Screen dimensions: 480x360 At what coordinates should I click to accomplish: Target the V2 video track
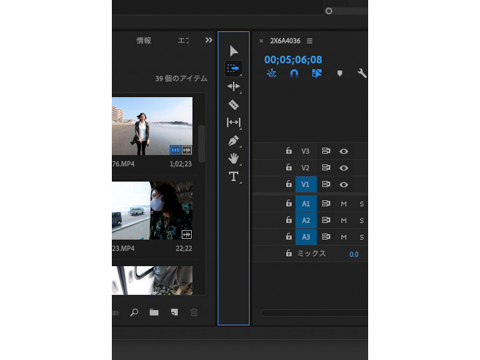pos(306,168)
